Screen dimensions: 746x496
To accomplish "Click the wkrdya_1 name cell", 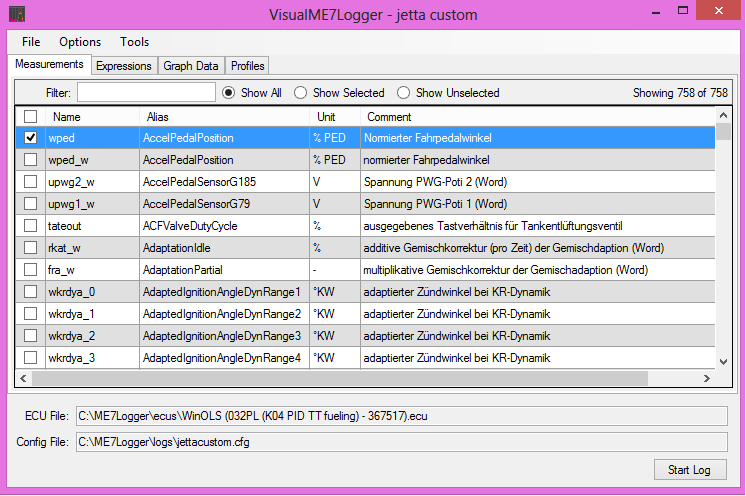I will pyautogui.click(x=92, y=314).
